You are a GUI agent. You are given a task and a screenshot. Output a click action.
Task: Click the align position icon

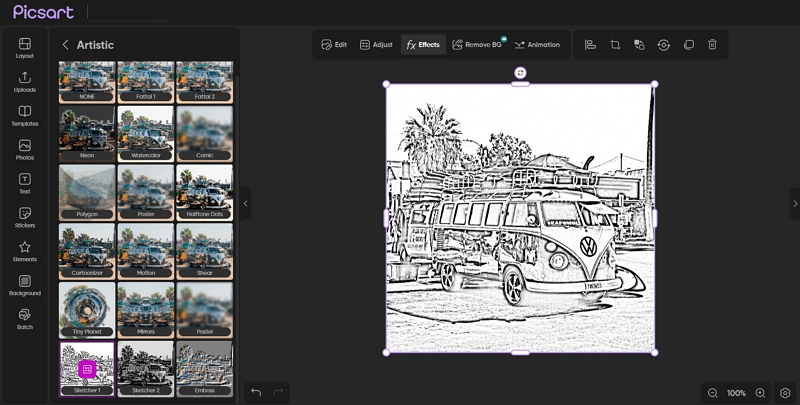pos(590,45)
